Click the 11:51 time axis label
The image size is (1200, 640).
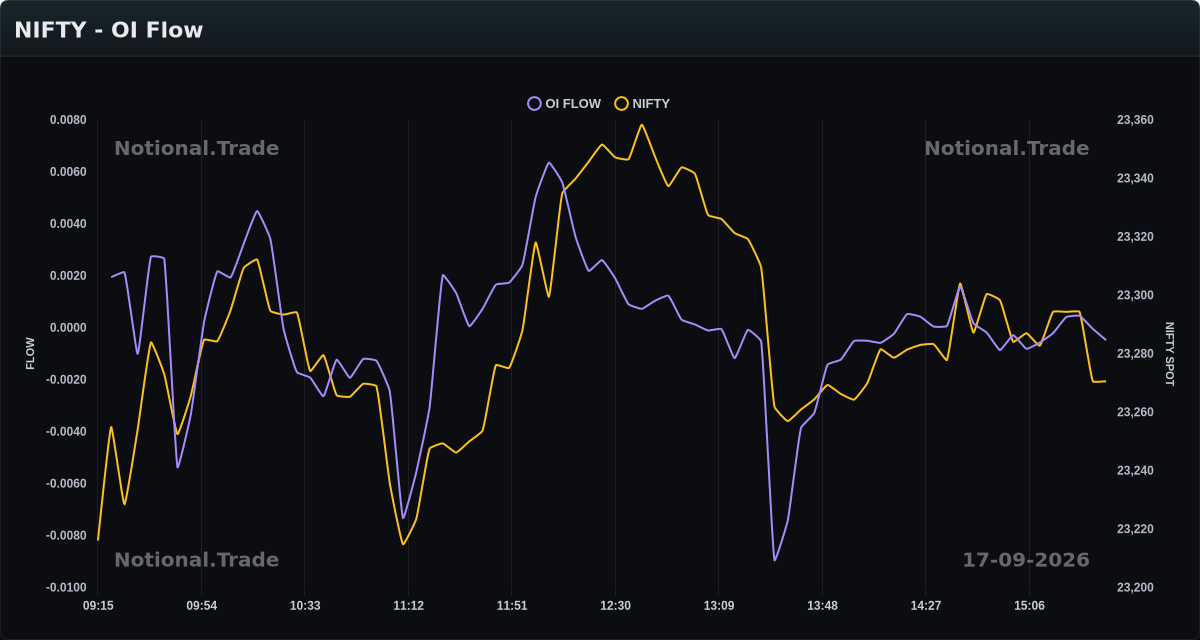[512, 606]
